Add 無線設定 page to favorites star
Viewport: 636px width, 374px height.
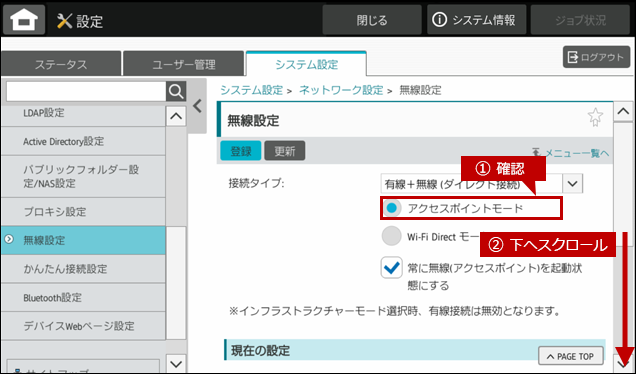click(x=595, y=117)
